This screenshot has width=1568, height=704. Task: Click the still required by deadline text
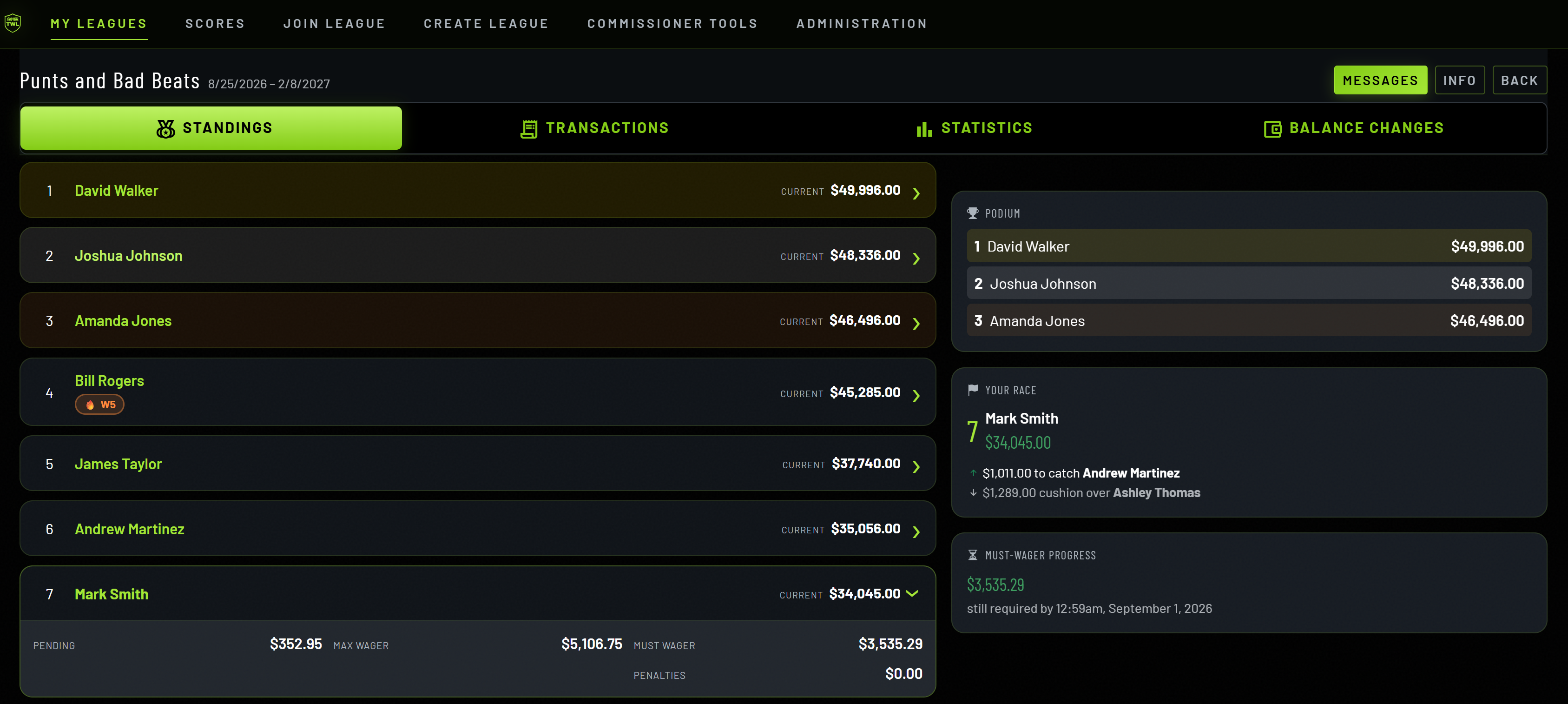point(1089,608)
